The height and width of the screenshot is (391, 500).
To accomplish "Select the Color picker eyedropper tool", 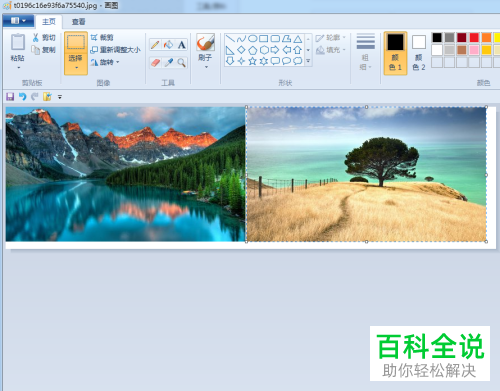I will point(168,62).
